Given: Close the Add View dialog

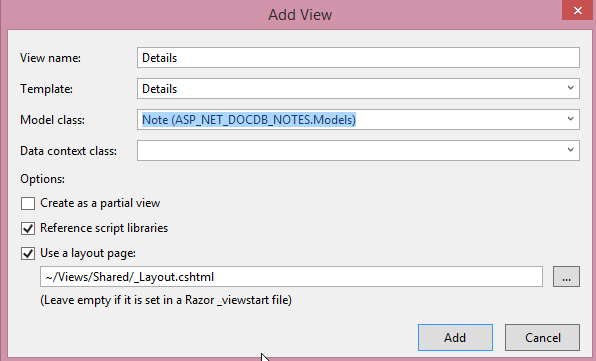Looking at the screenshot, I should (x=578, y=10).
